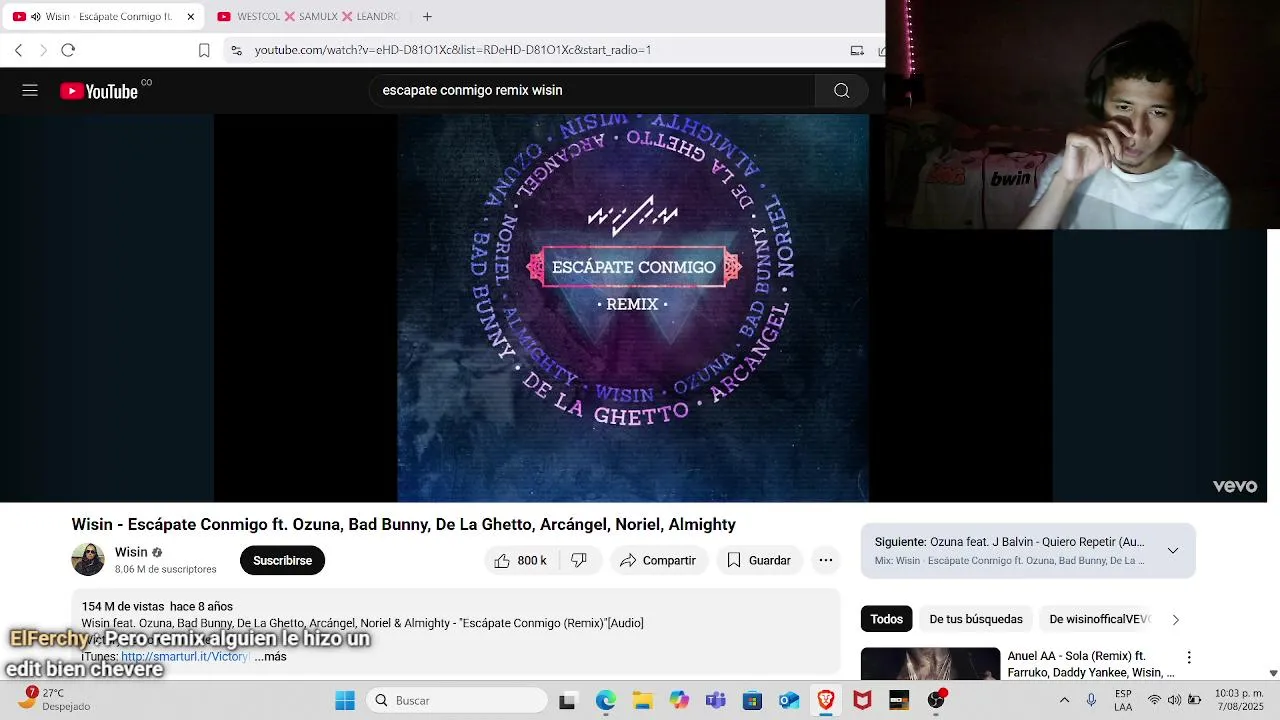Image resolution: width=1280 pixels, height=720 pixels.
Task: Open File Explorer from the taskbar
Action: pyautogui.click(x=642, y=700)
